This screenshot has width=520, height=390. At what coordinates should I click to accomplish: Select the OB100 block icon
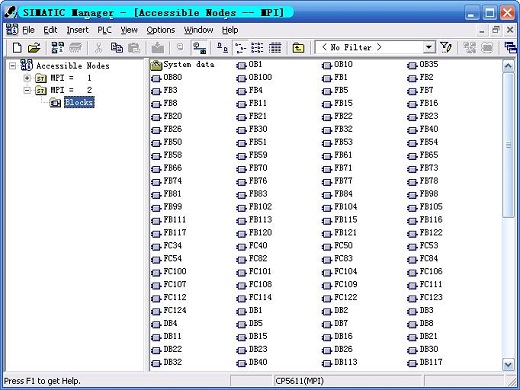[241, 78]
